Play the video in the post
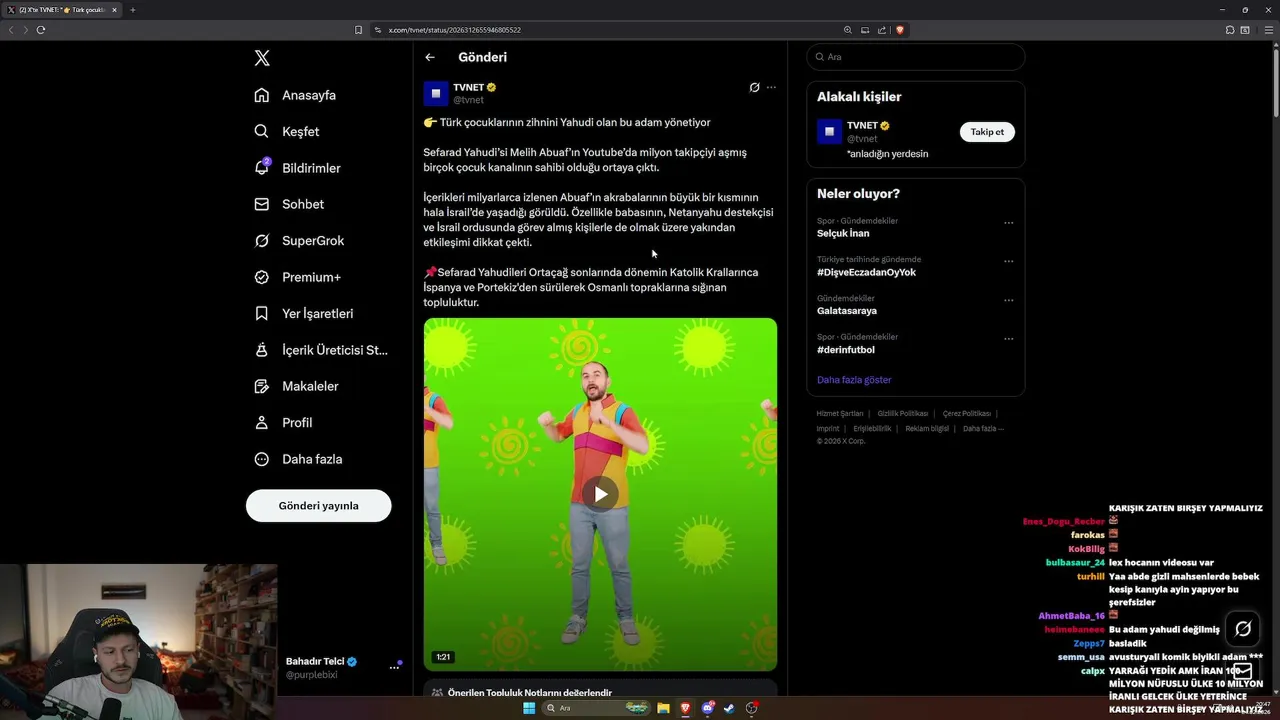 (x=600, y=494)
